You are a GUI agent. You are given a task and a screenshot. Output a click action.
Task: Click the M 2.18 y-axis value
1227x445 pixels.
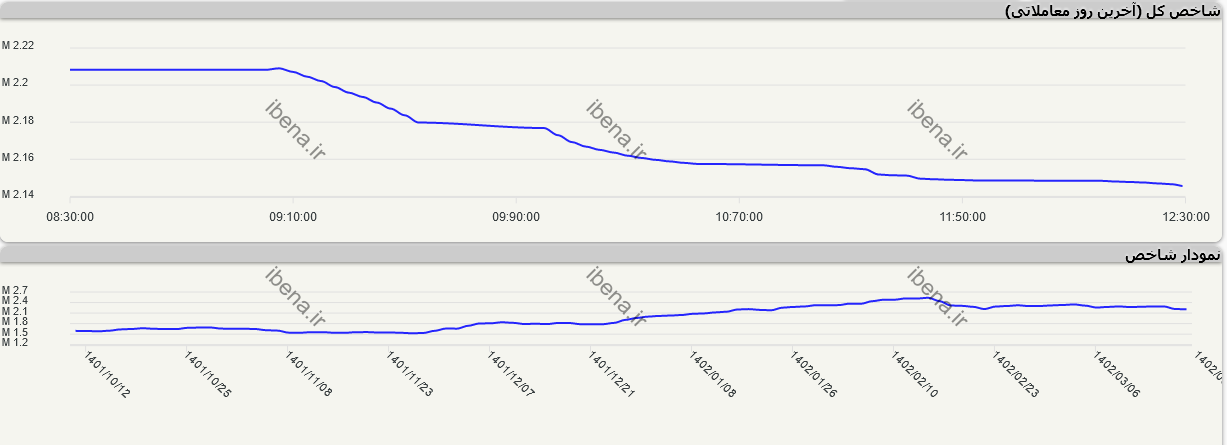18,121
